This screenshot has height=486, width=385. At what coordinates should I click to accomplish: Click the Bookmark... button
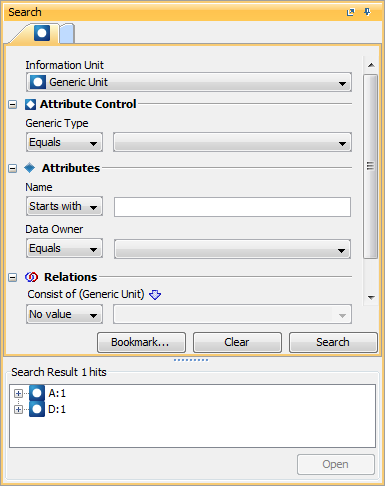pos(141,342)
